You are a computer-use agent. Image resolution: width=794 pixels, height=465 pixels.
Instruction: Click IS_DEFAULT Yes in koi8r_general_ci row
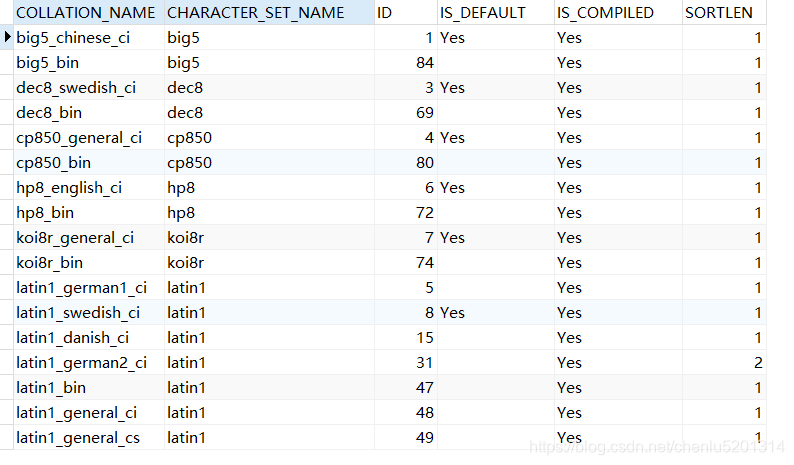(x=496, y=238)
